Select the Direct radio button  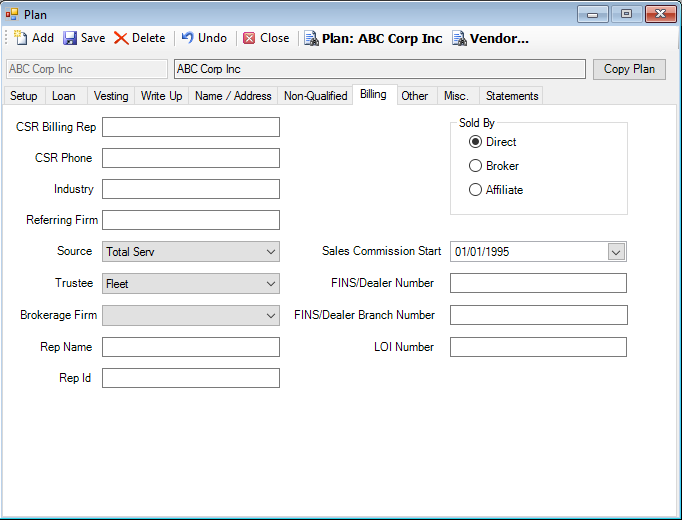[x=475, y=142]
